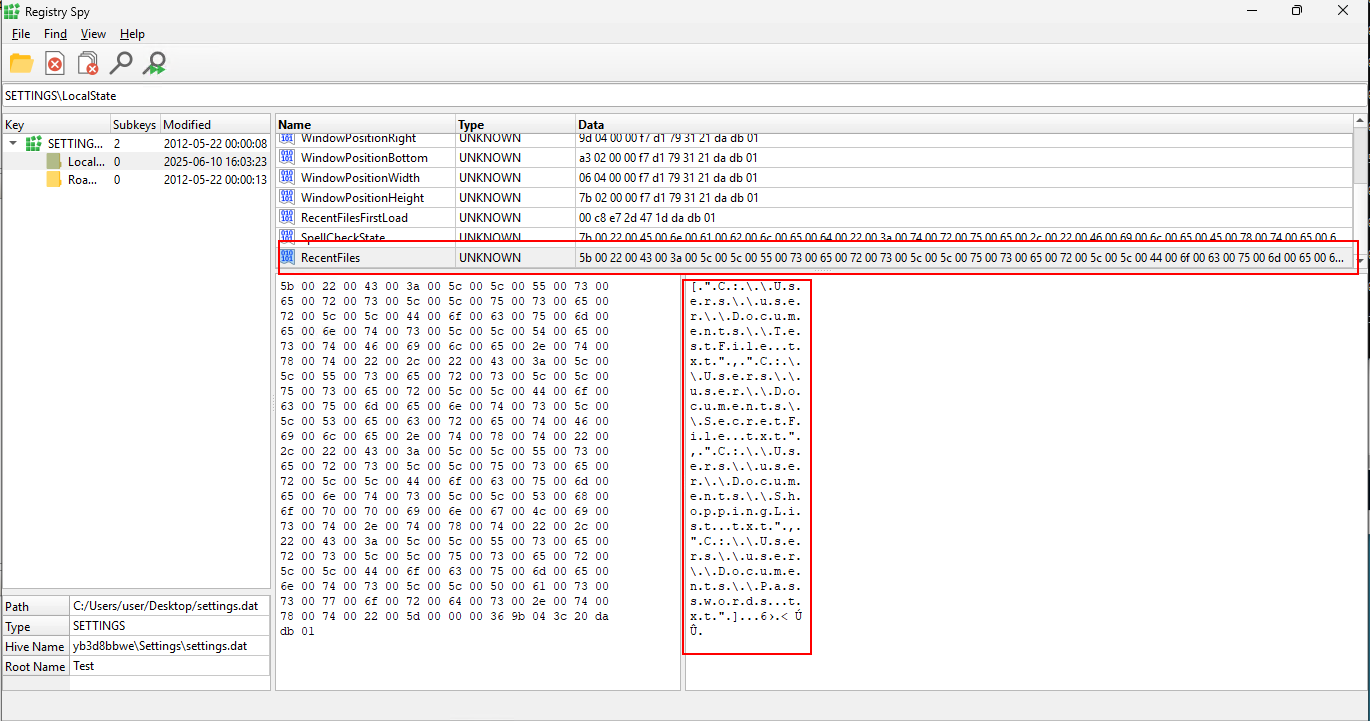Click the Path value C:/Users/user/Desktop/settings.dat
Viewport: 1370px width, 721px height.
(x=165, y=606)
